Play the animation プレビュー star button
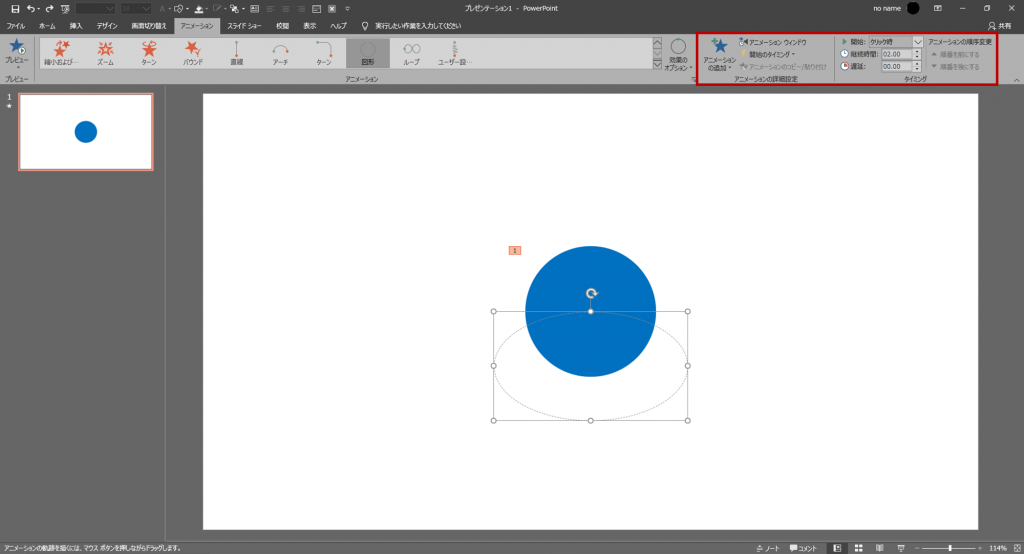Viewport: 1024px width, 554px height. (16, 53)
